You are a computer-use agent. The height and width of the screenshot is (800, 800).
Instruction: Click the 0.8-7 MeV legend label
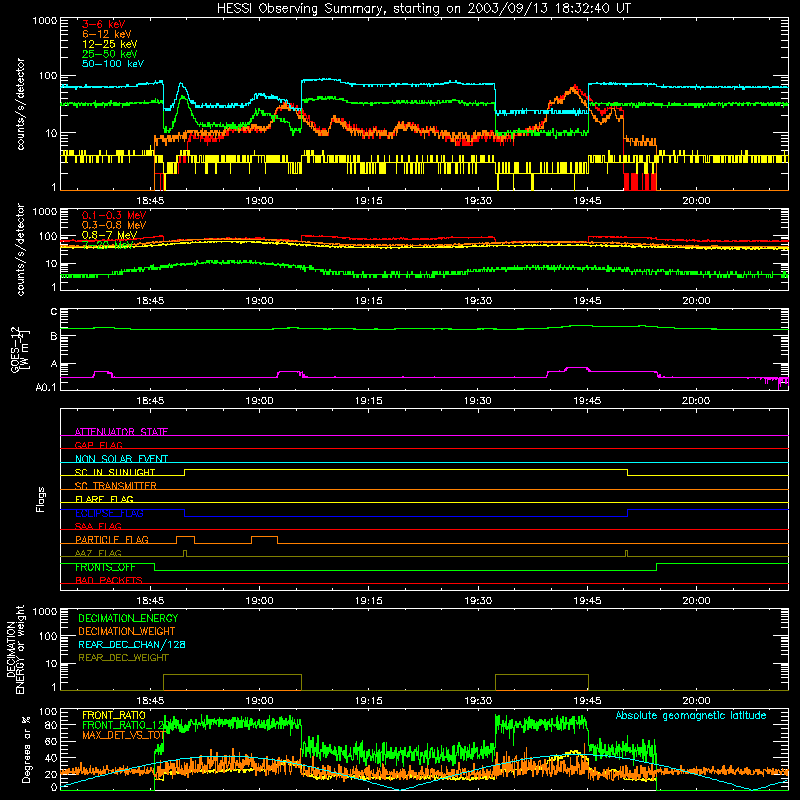(109, 235)
